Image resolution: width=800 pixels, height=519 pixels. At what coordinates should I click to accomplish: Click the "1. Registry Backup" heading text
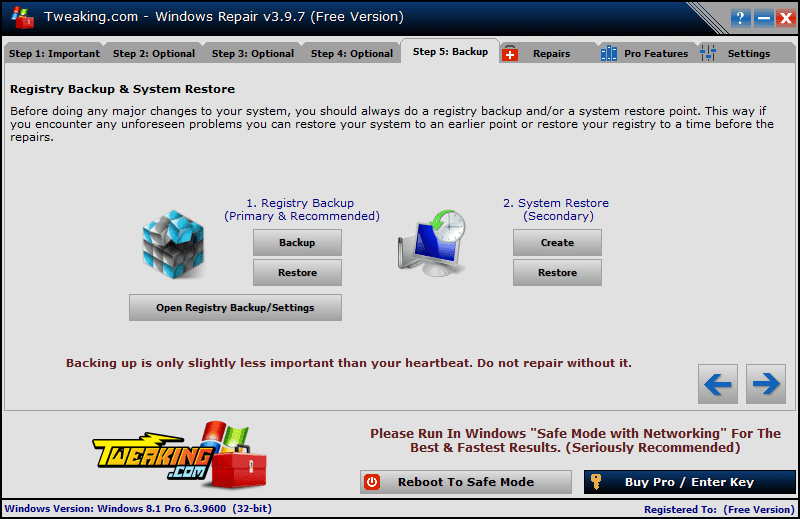click(x=300, y=203)
